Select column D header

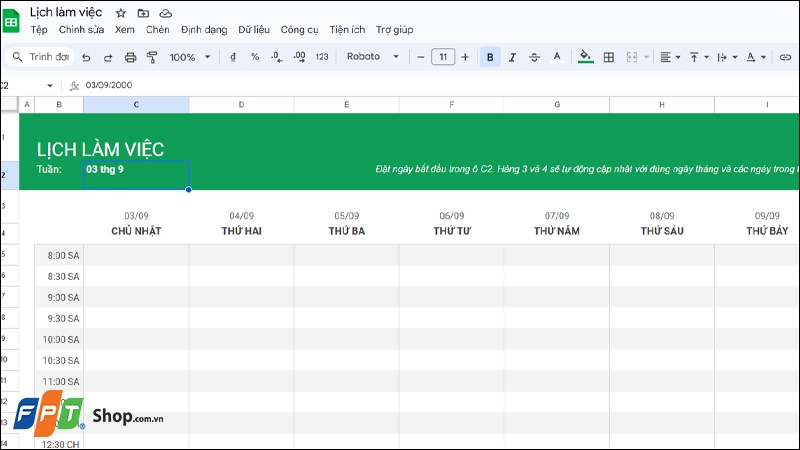241,105
